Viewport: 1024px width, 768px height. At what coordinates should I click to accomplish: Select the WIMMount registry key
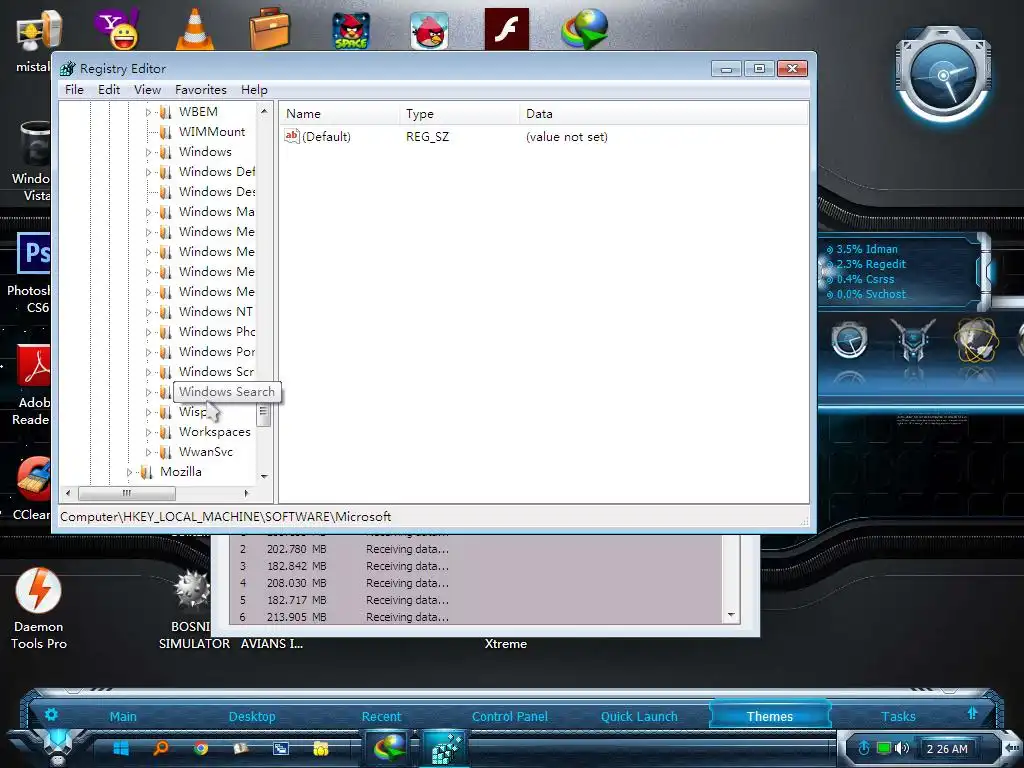[x=212, y=132]
